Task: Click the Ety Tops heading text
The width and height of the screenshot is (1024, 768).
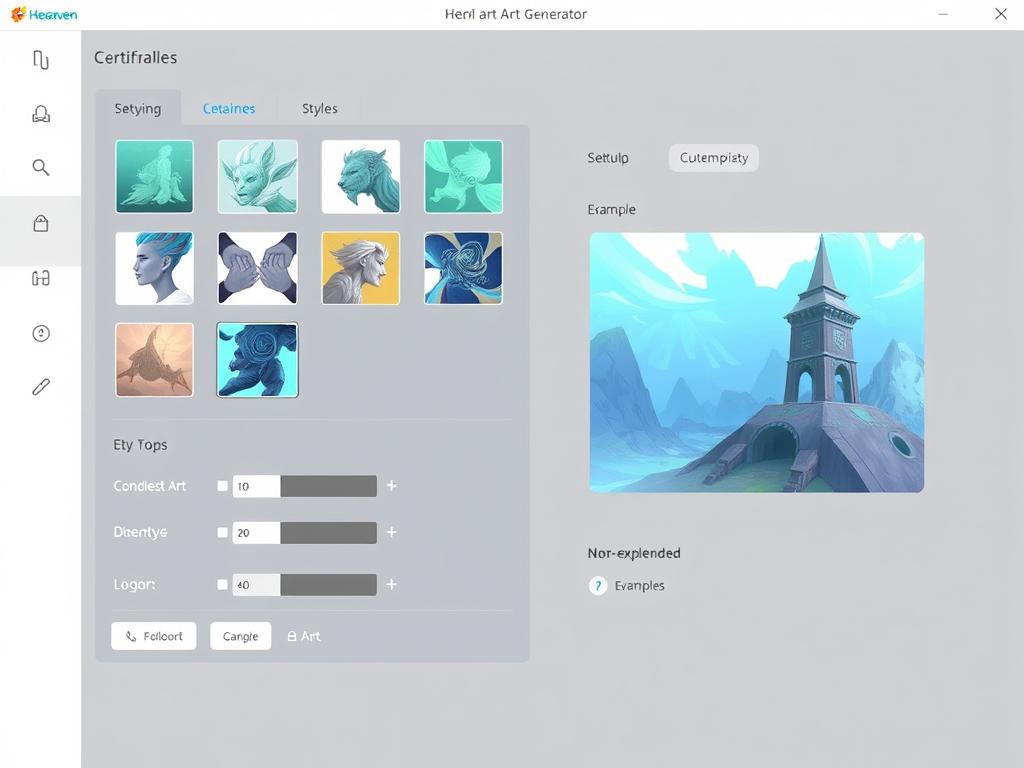Action: point(140,445)
